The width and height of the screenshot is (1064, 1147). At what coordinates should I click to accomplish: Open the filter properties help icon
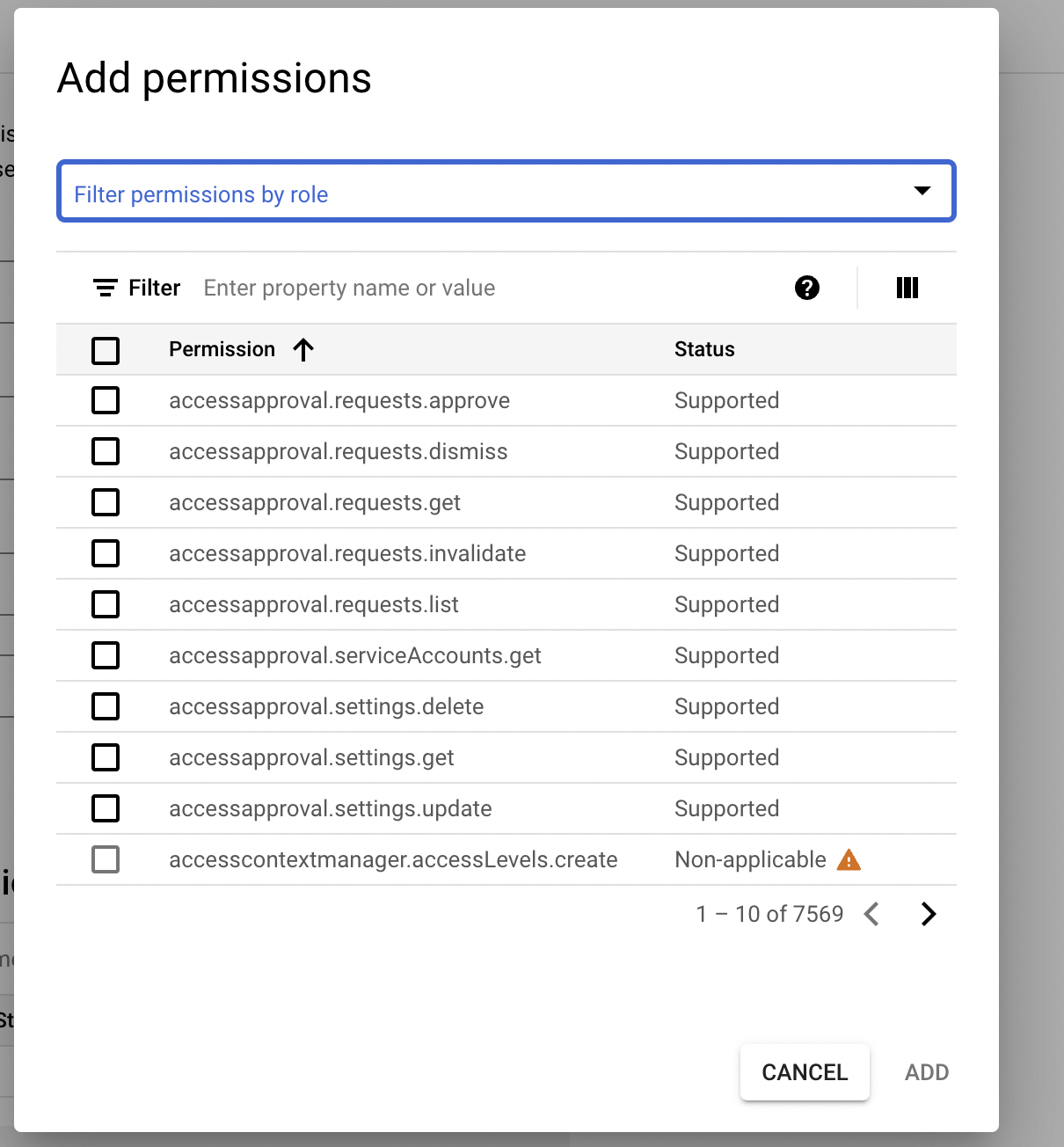point(807,288)
